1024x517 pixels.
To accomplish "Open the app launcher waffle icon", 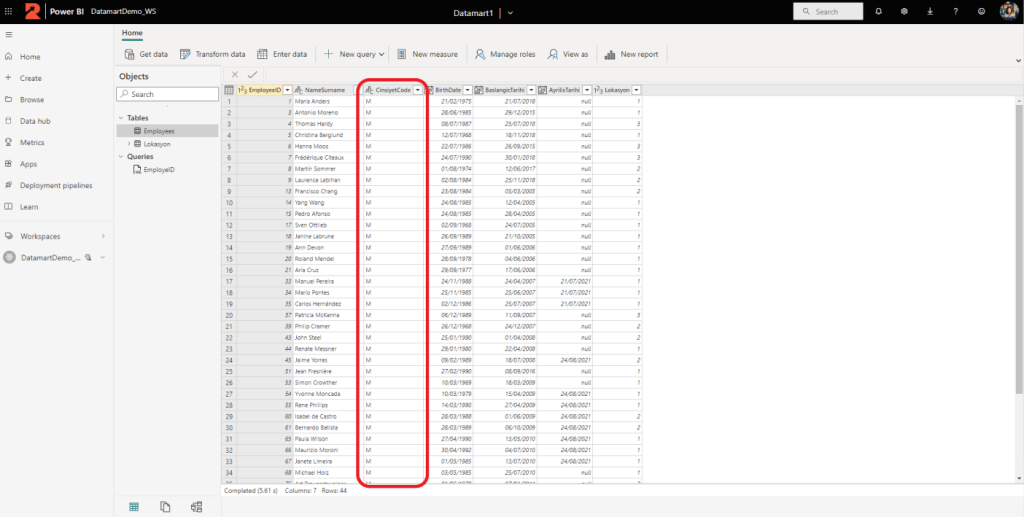I will (x=9, y=12).
